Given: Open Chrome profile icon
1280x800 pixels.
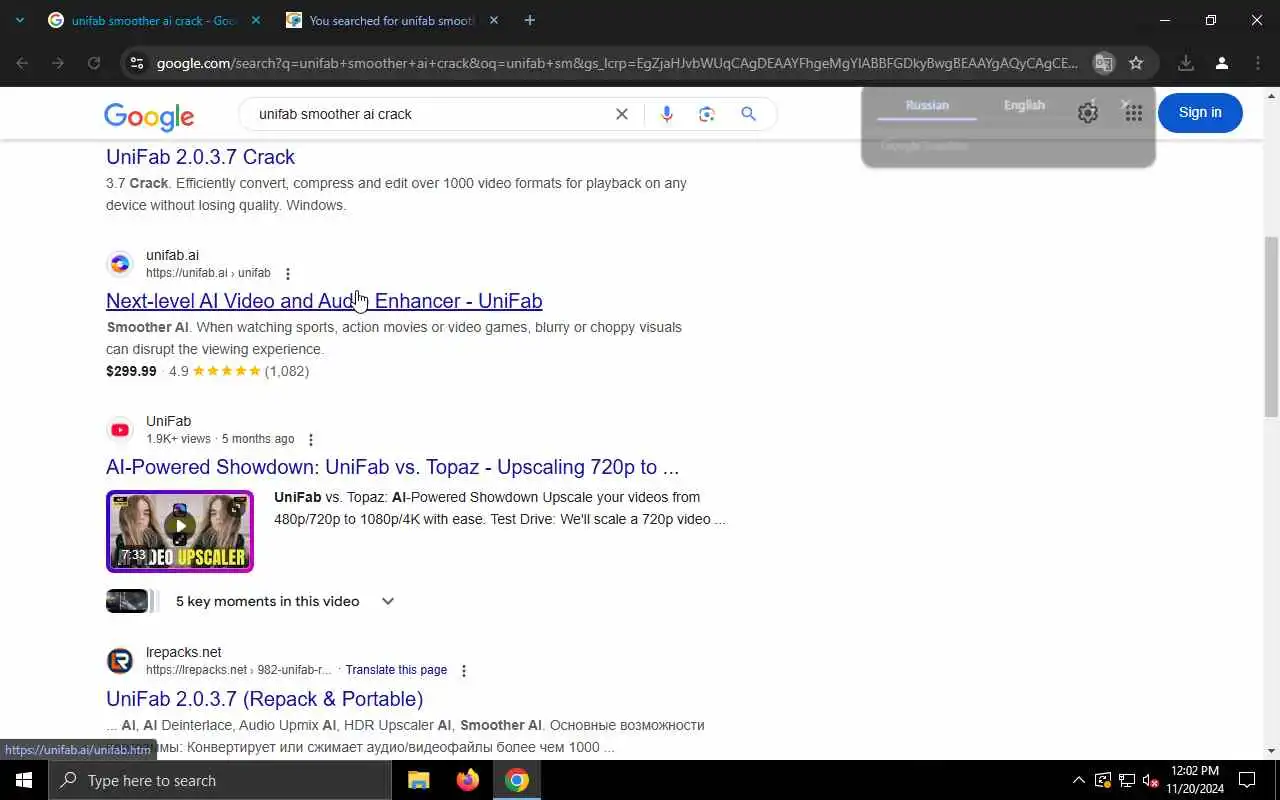Looking at the screenshot, I should pyautogui.click(x=1221, y=63).
